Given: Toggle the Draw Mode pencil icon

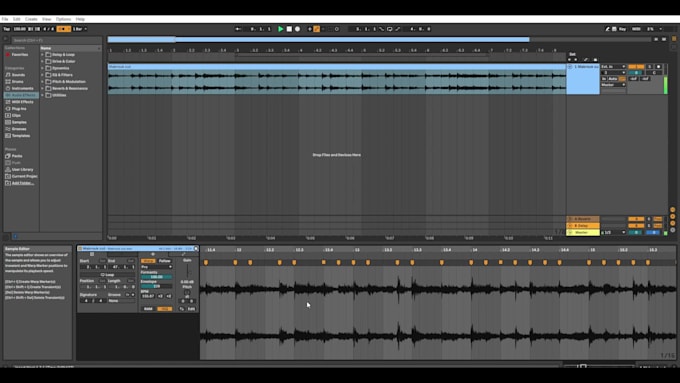Looking at the screenshot, I should [x=608, y=29].
